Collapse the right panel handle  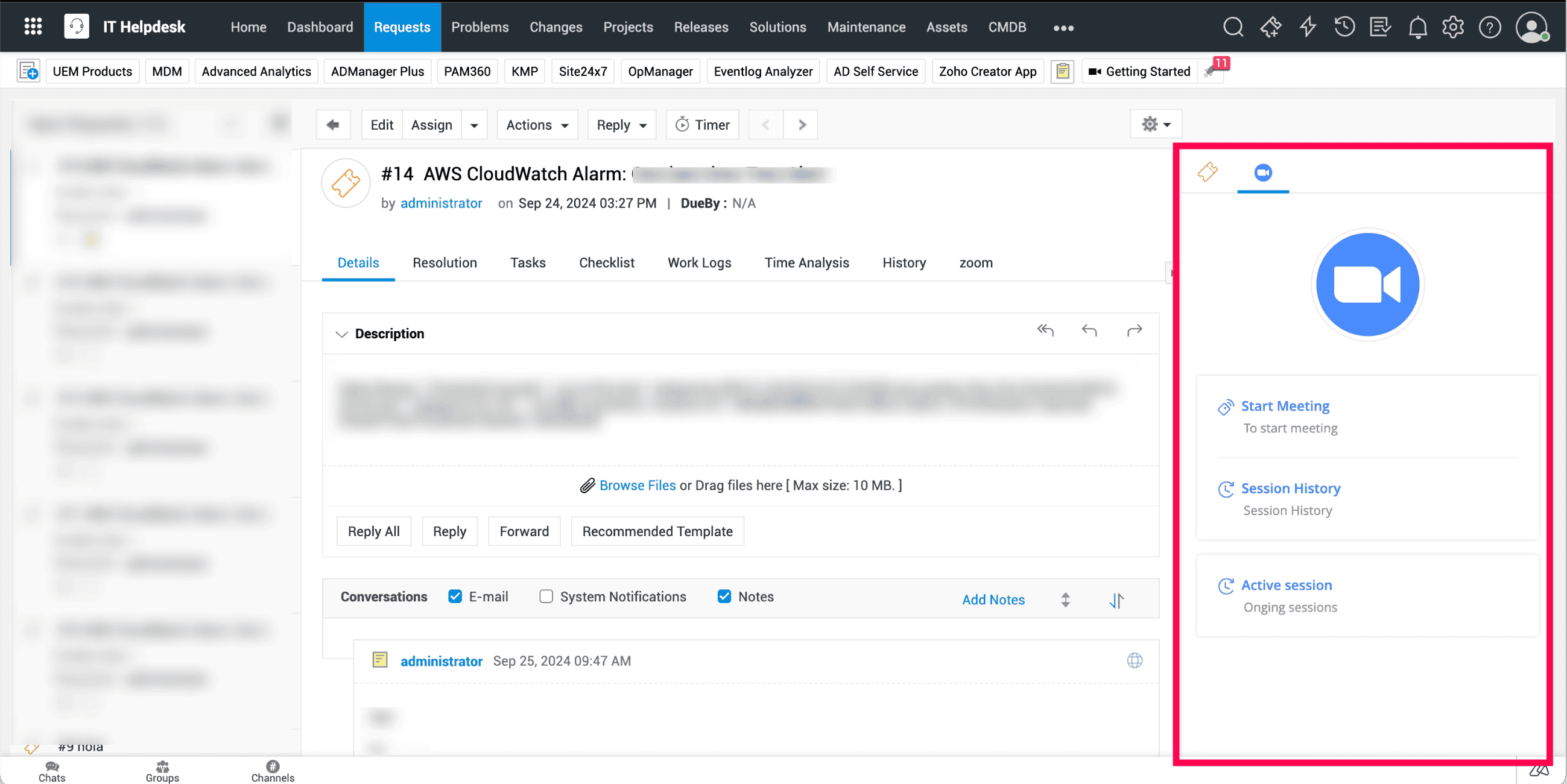1169,273
